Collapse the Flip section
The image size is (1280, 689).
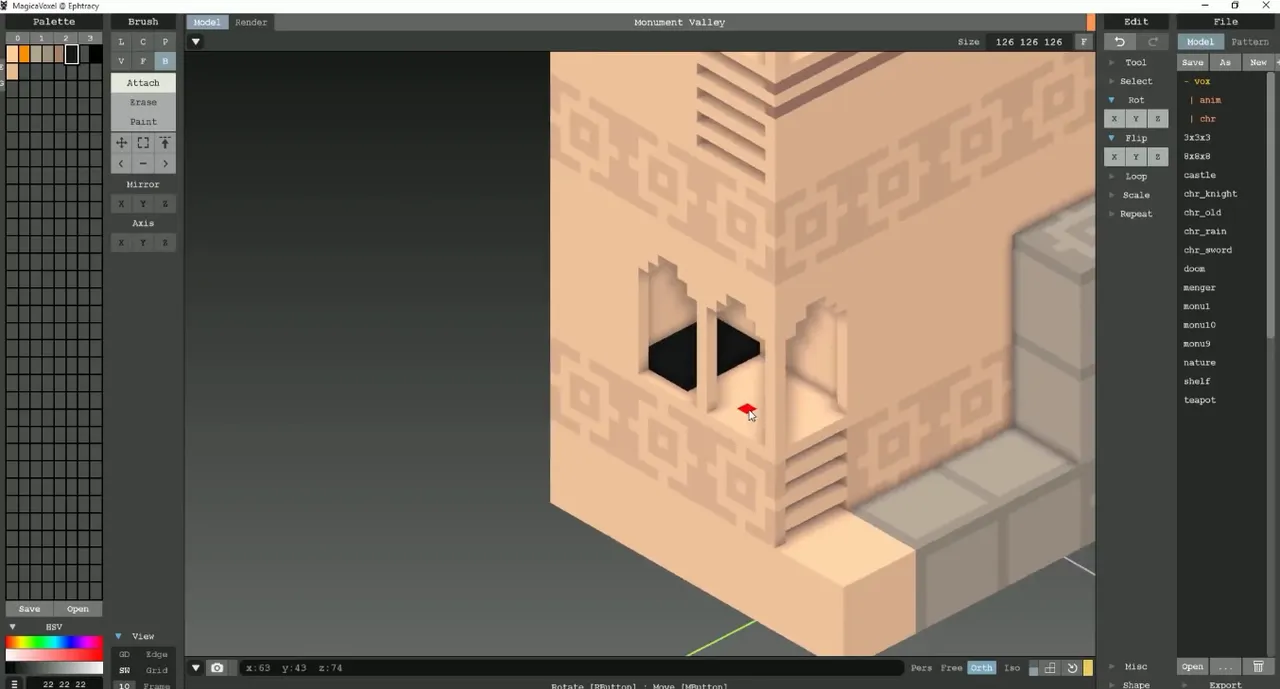(x=1111, y=138)
